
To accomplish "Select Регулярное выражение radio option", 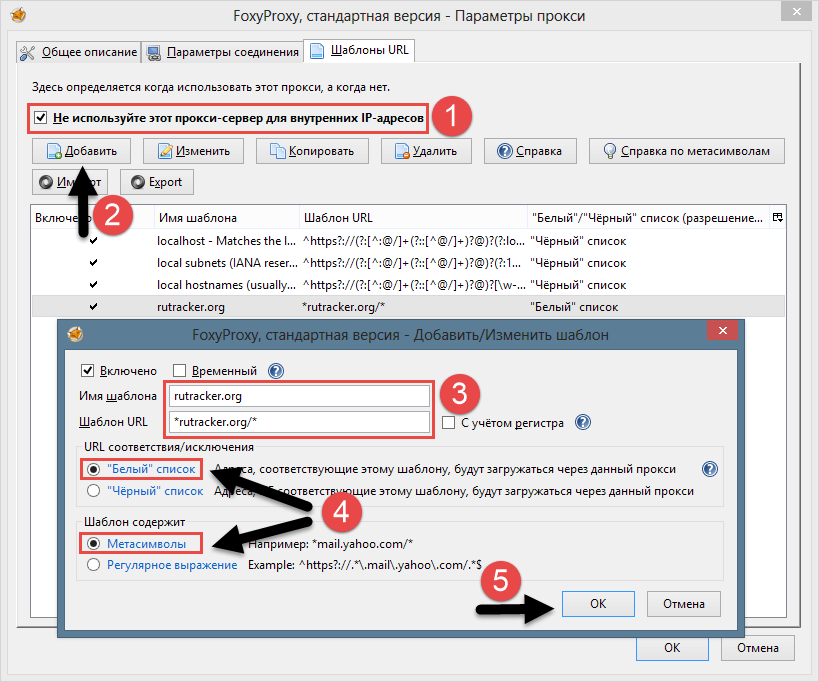I will coord(94,565).
